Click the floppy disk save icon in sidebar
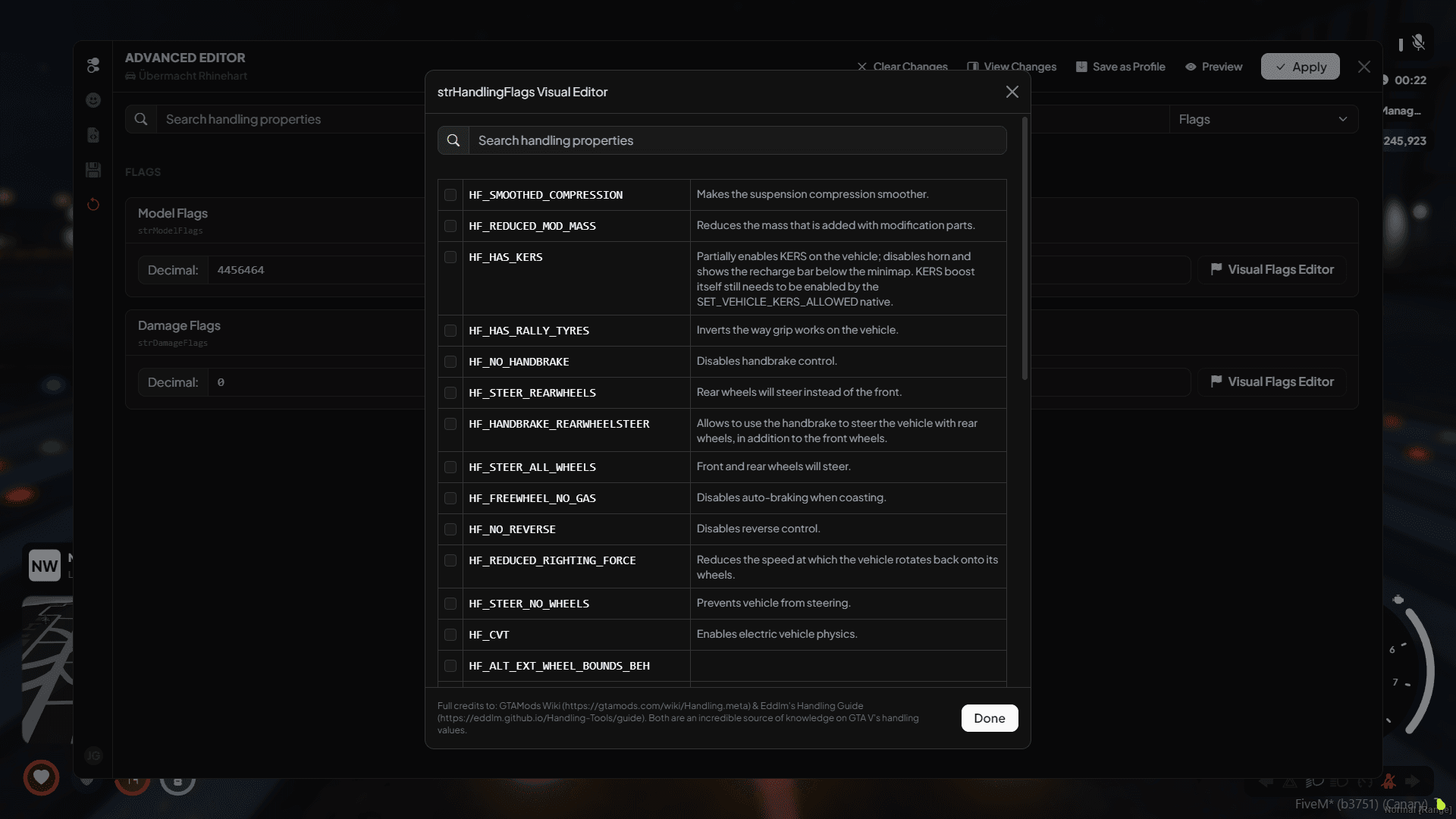Screen dimensions: 1456x819 [x=93, y=170]
